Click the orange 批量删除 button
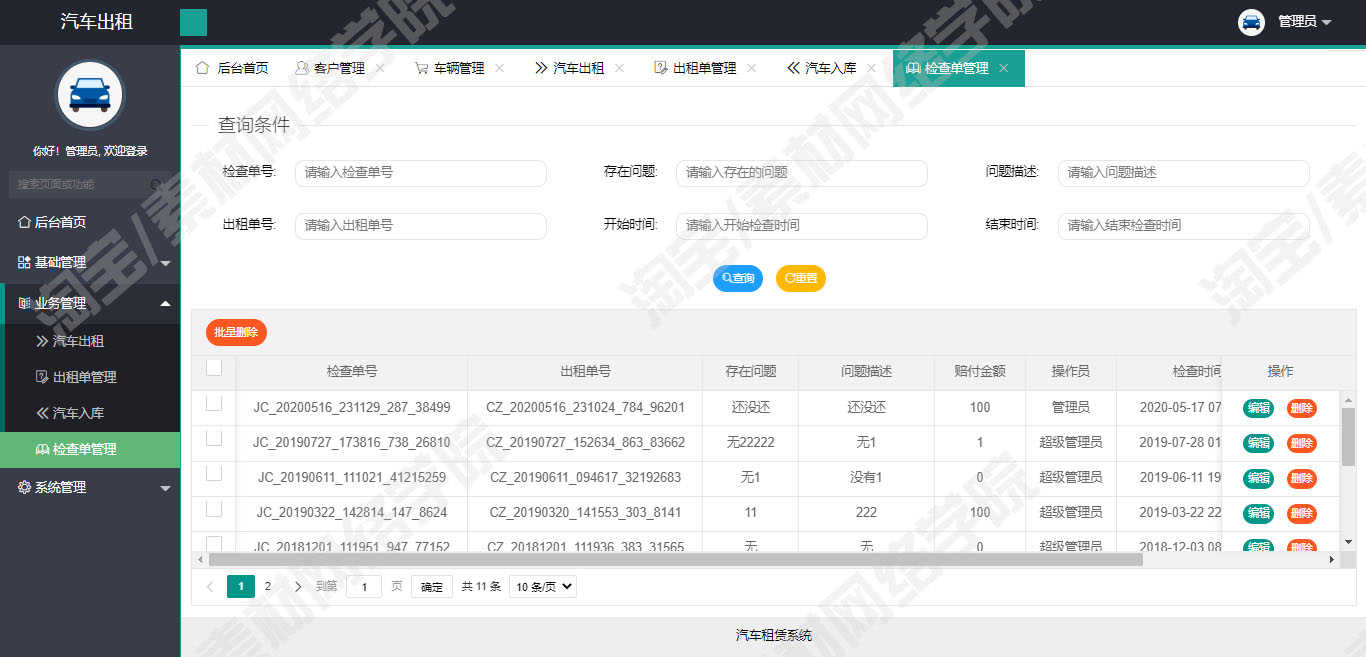Screen dimensions: 1366x657 [x=236, y=332]
